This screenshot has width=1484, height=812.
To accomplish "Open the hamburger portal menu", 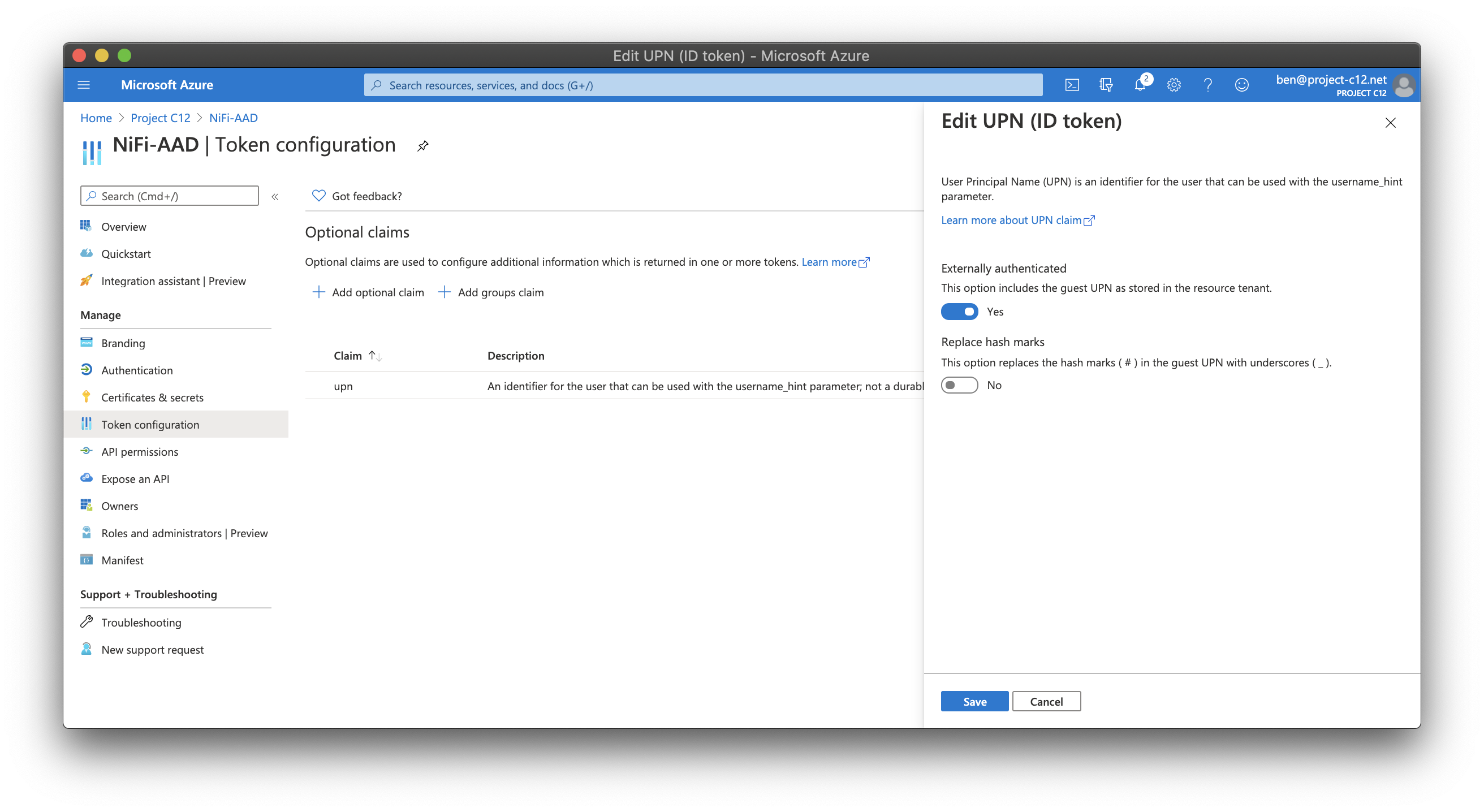I will click(84, 85).
